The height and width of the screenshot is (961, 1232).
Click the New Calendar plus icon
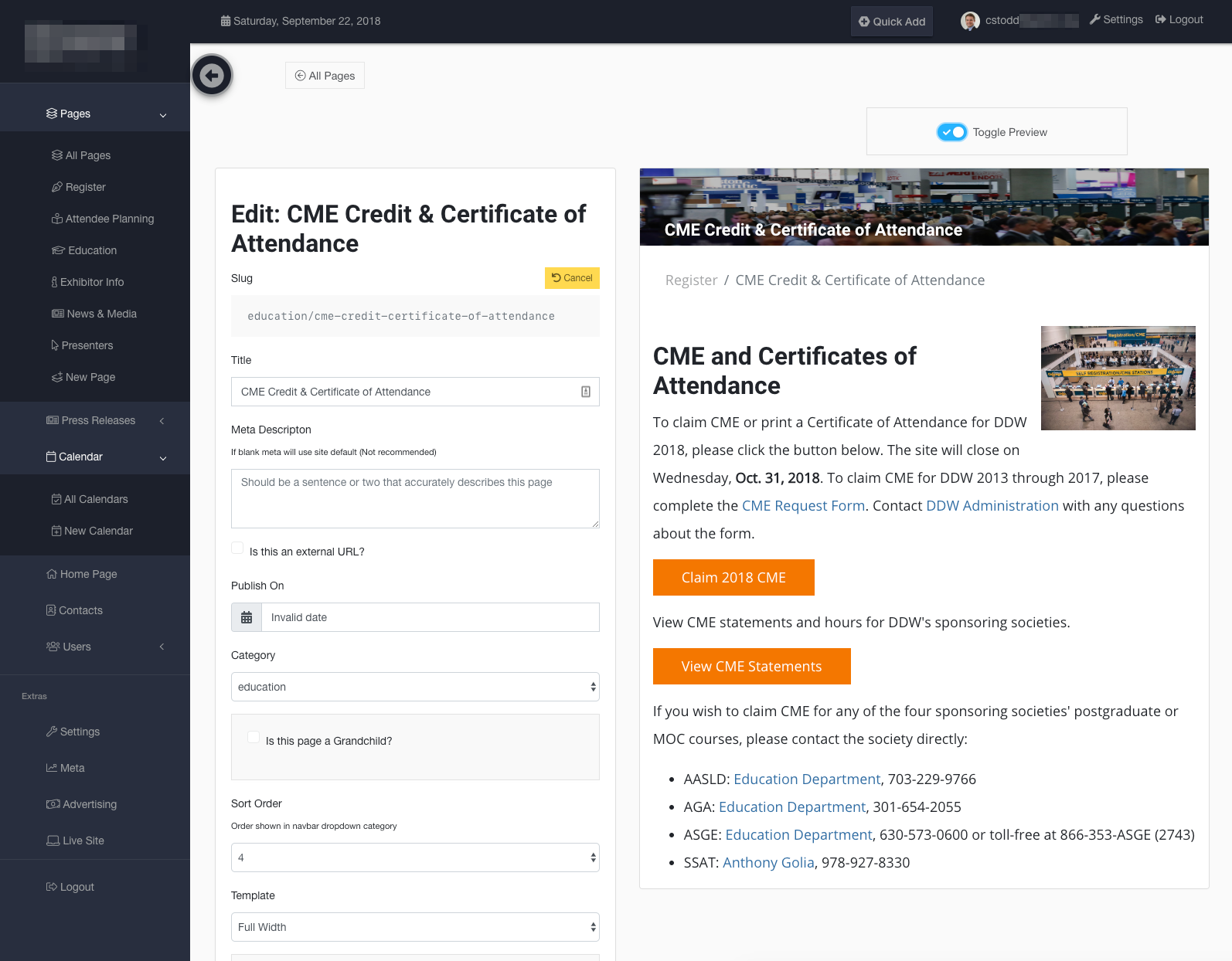pyautogui.click(x=56, y=531)
